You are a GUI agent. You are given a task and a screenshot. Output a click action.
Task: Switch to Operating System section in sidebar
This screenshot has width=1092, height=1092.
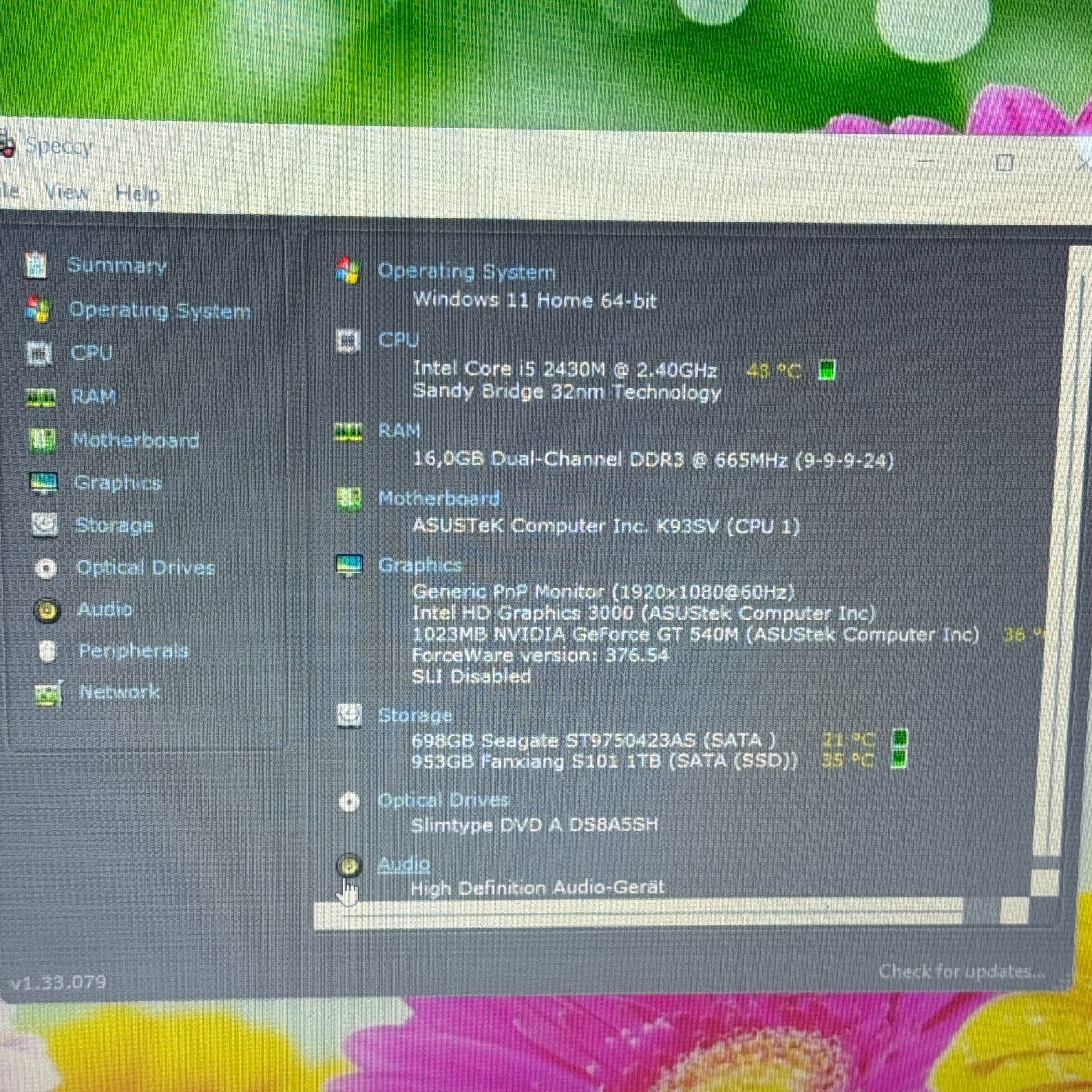pyautogui.click(x=160, y=311)
